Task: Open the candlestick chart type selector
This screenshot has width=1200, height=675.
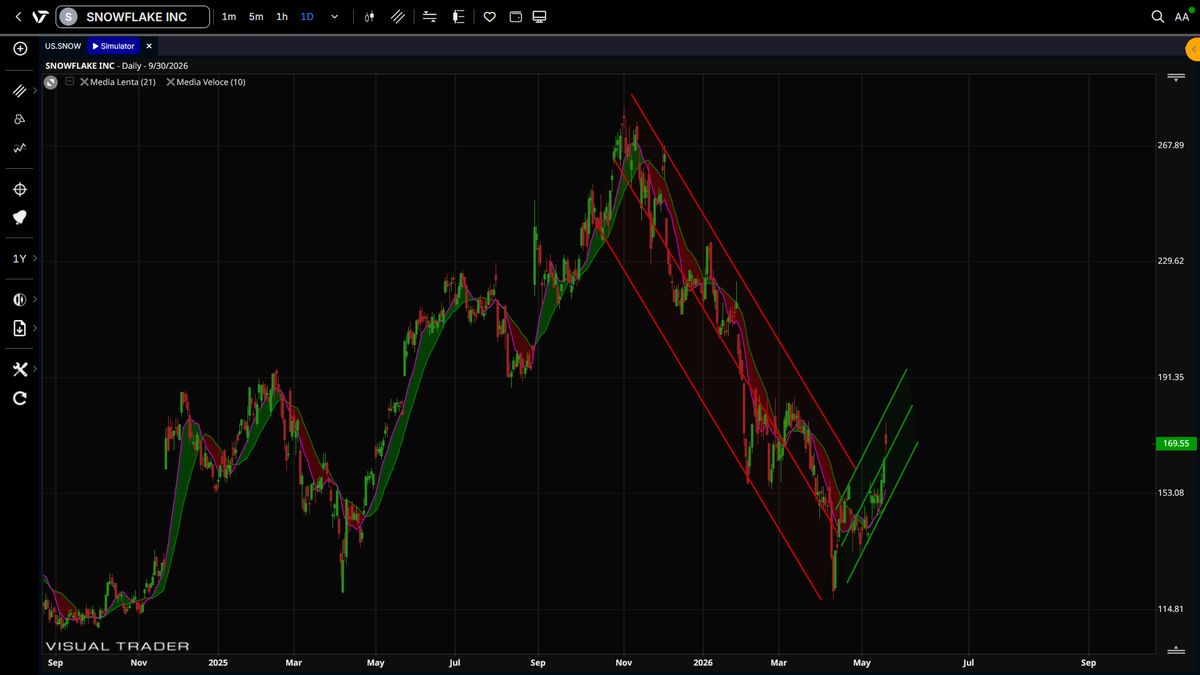Action: pos(369,17)
